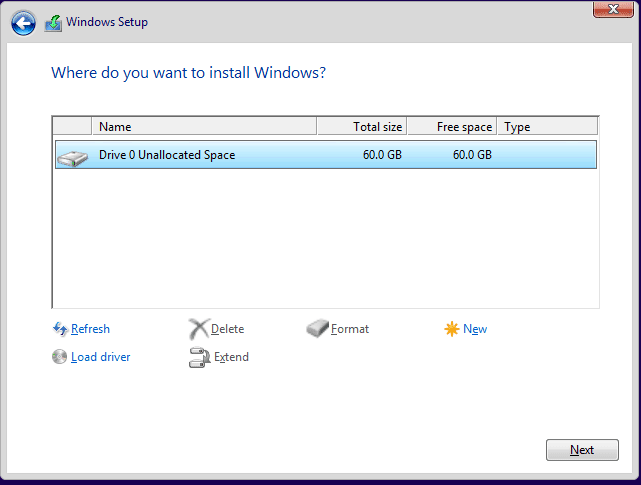
Task: Select Drive 0 Unallocated Space row
Action: coord(300,155)
